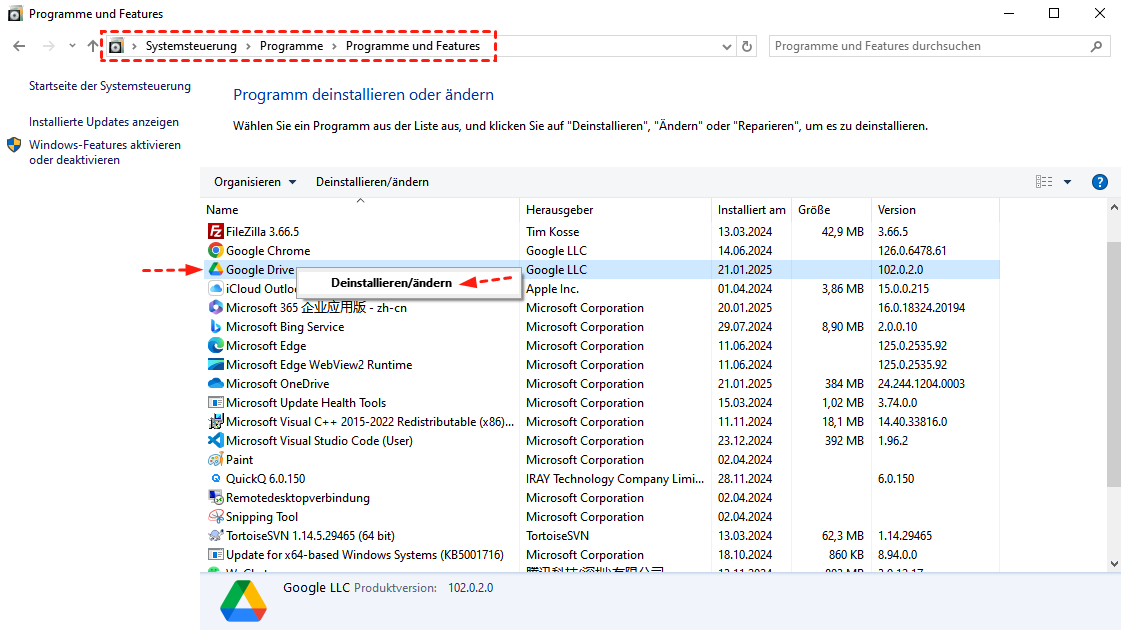1121x630 pixels.
Task: Click the Visual Studio Code icon
Action: 215,440
